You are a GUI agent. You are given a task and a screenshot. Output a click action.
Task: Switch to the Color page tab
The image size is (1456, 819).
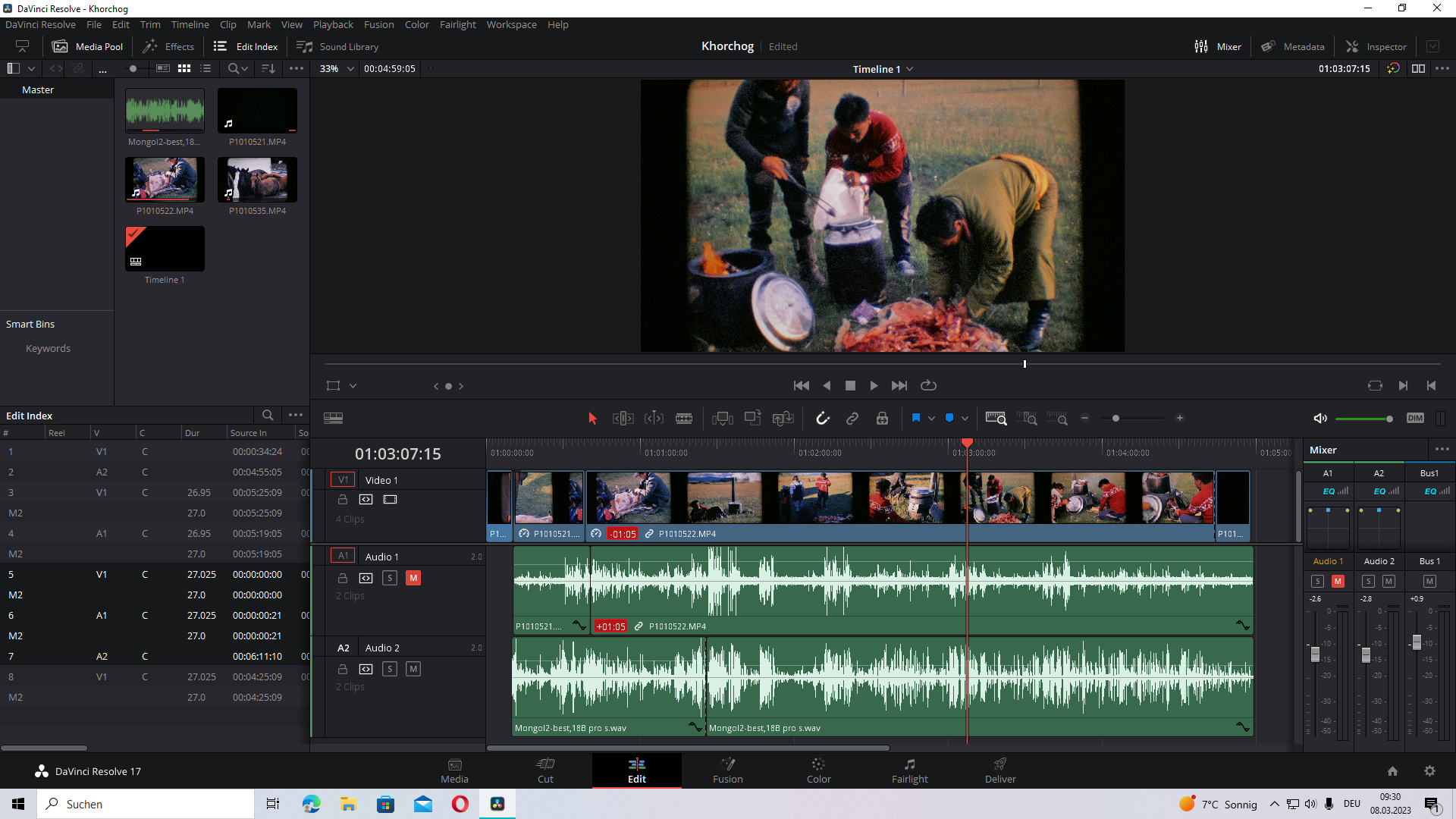point(818,770)
